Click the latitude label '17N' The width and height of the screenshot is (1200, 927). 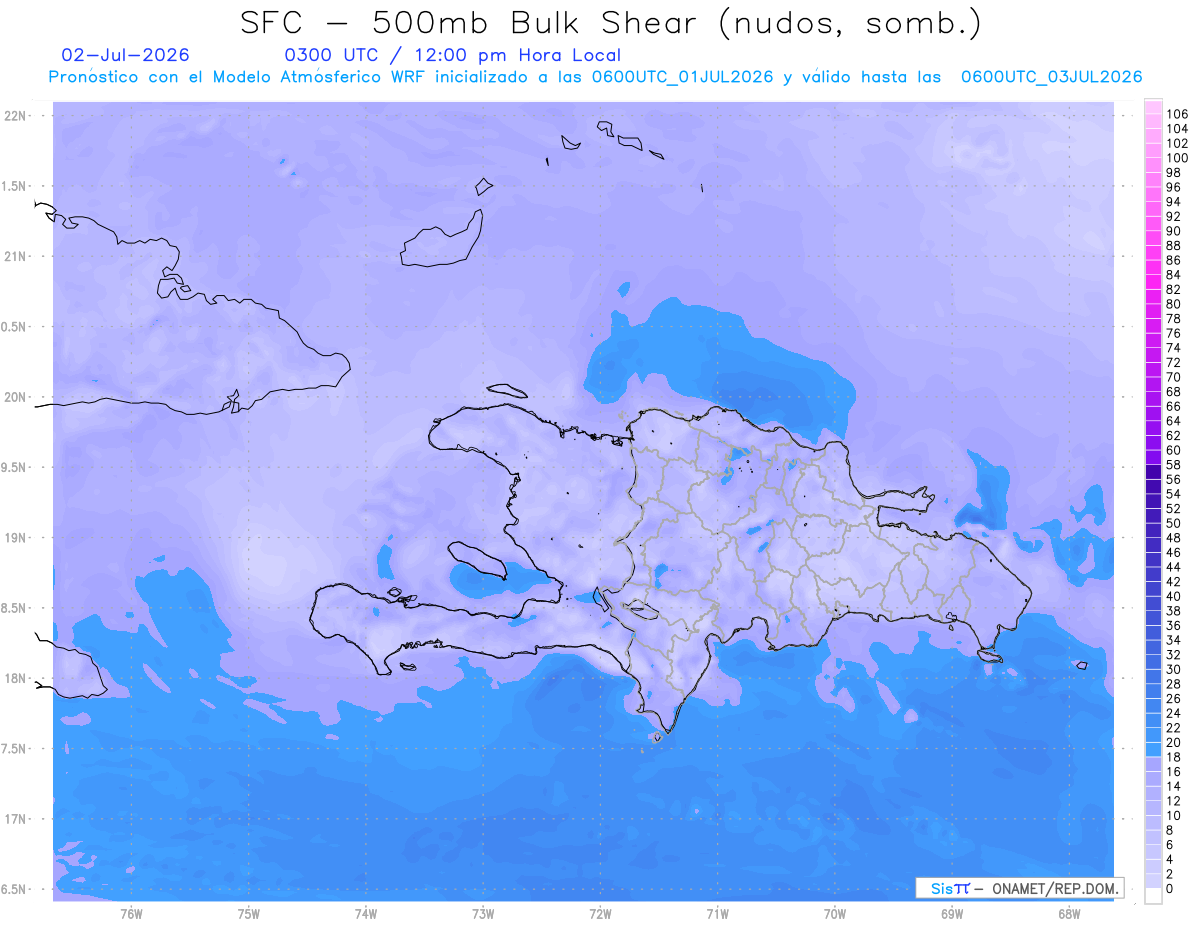coord(15,819)
